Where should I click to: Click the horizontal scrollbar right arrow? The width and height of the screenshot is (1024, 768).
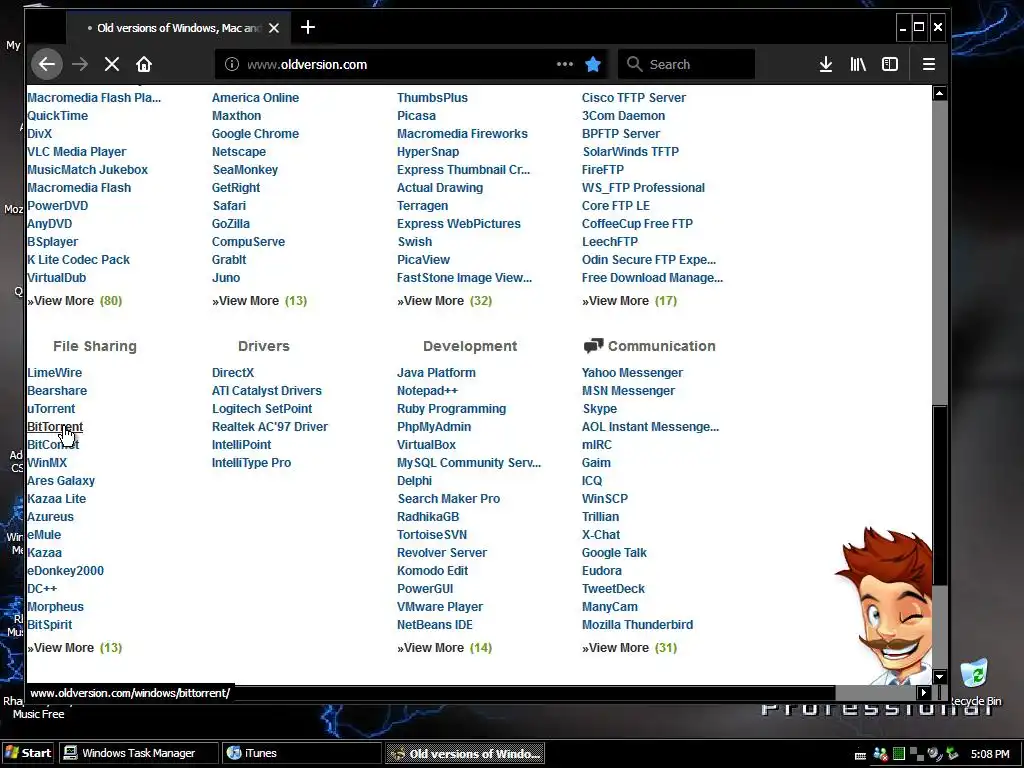(x=923, y=692)
